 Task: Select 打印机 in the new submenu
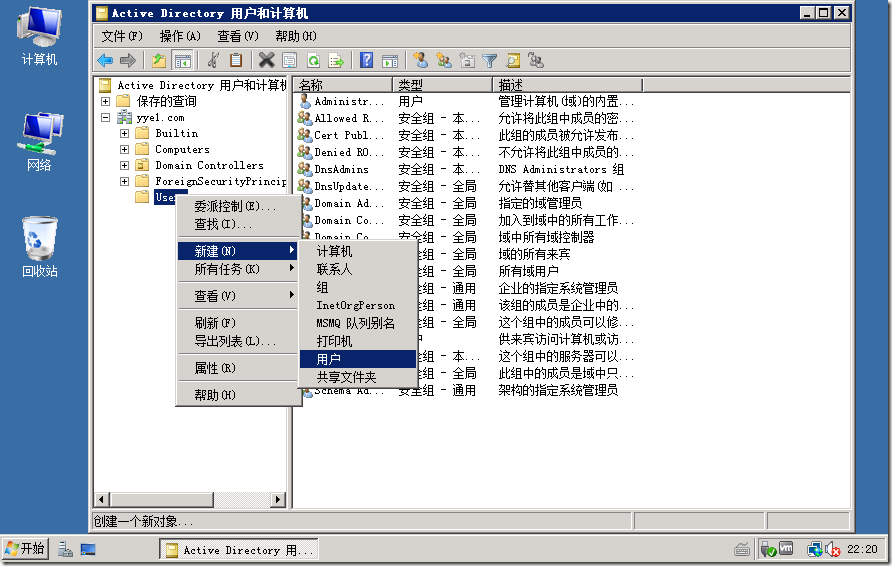click(x=358, y=341)
